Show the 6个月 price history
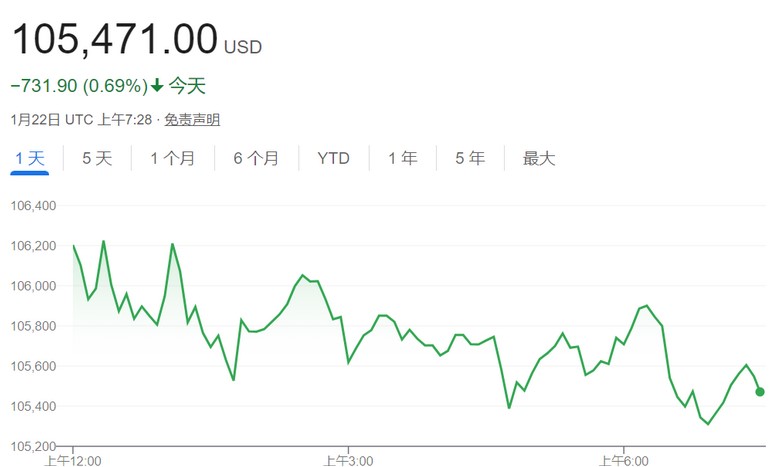This screenshot has height=467, width=769. (256, 158)
